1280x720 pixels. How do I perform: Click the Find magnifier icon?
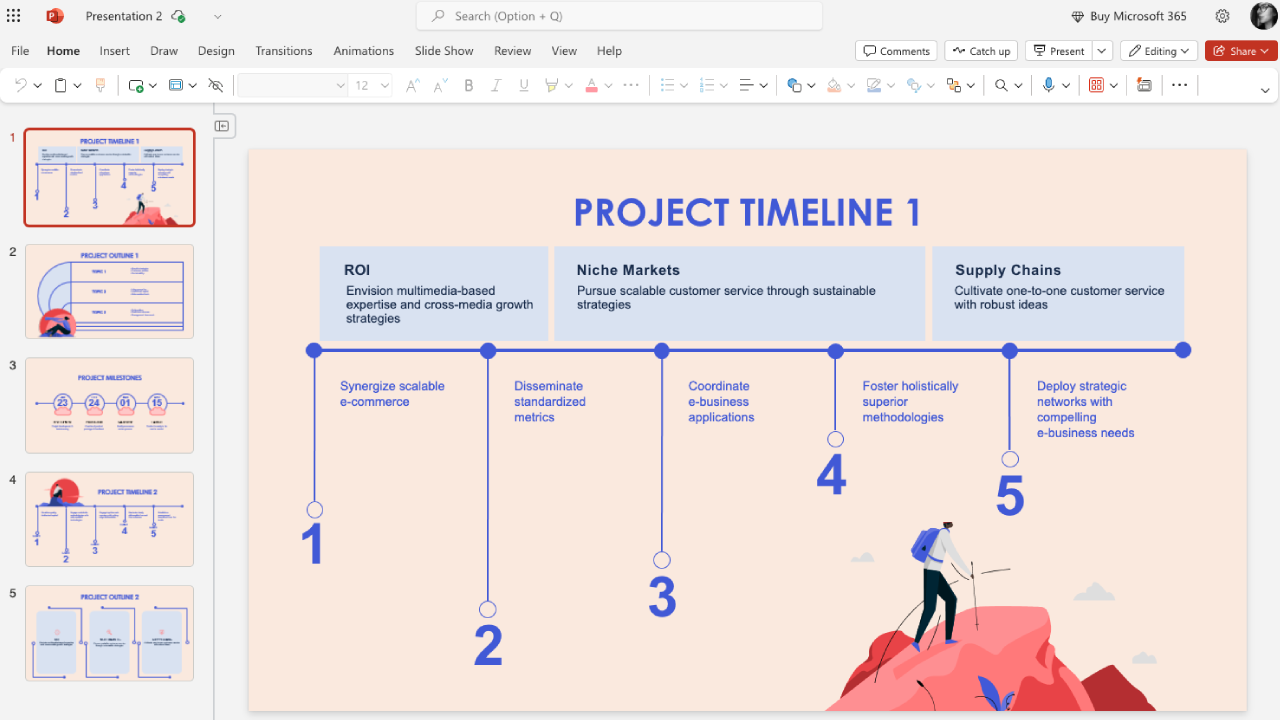pyautogui.click(x=1001, y=86)
